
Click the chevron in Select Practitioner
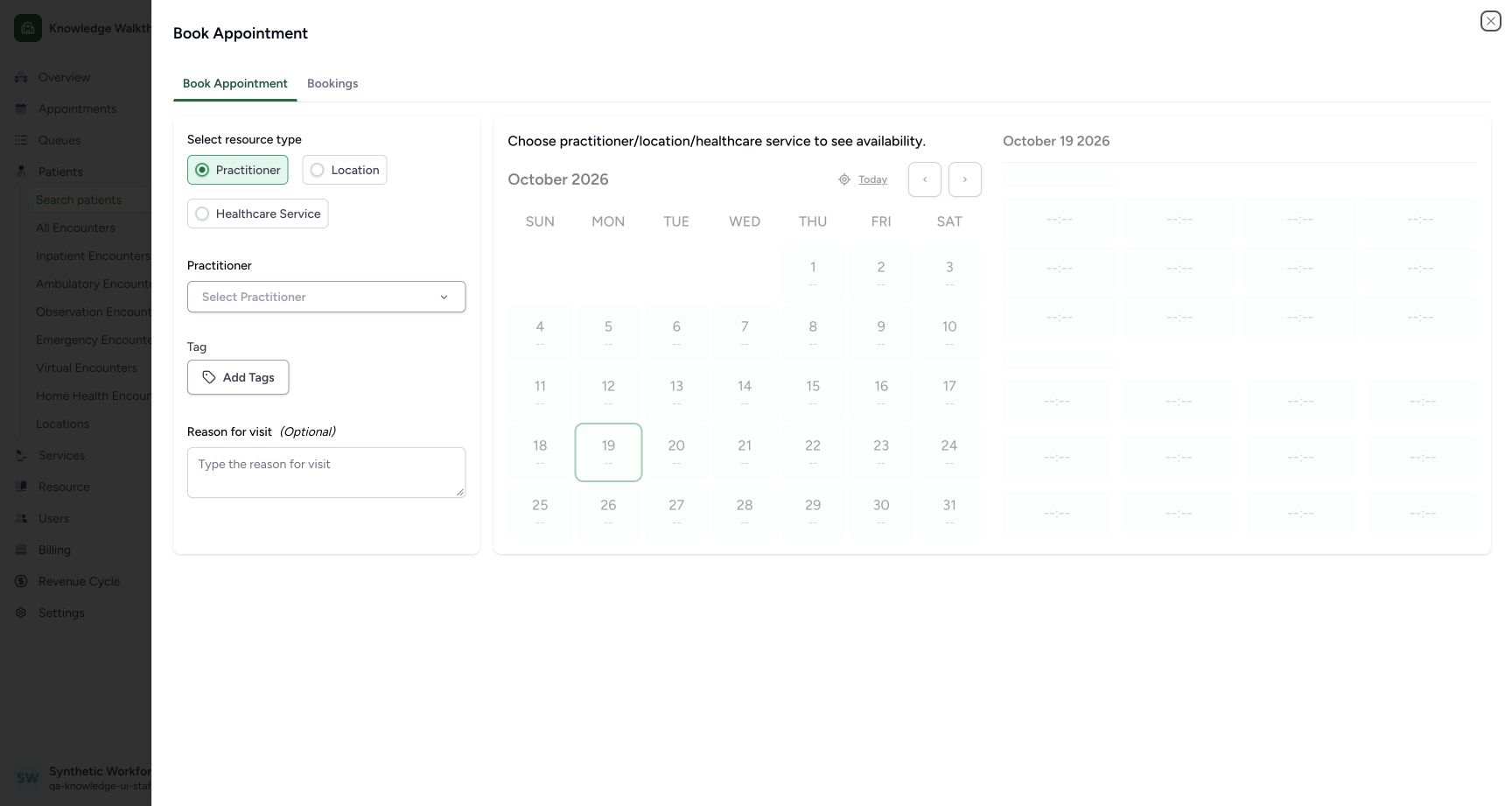pos(444,297)
